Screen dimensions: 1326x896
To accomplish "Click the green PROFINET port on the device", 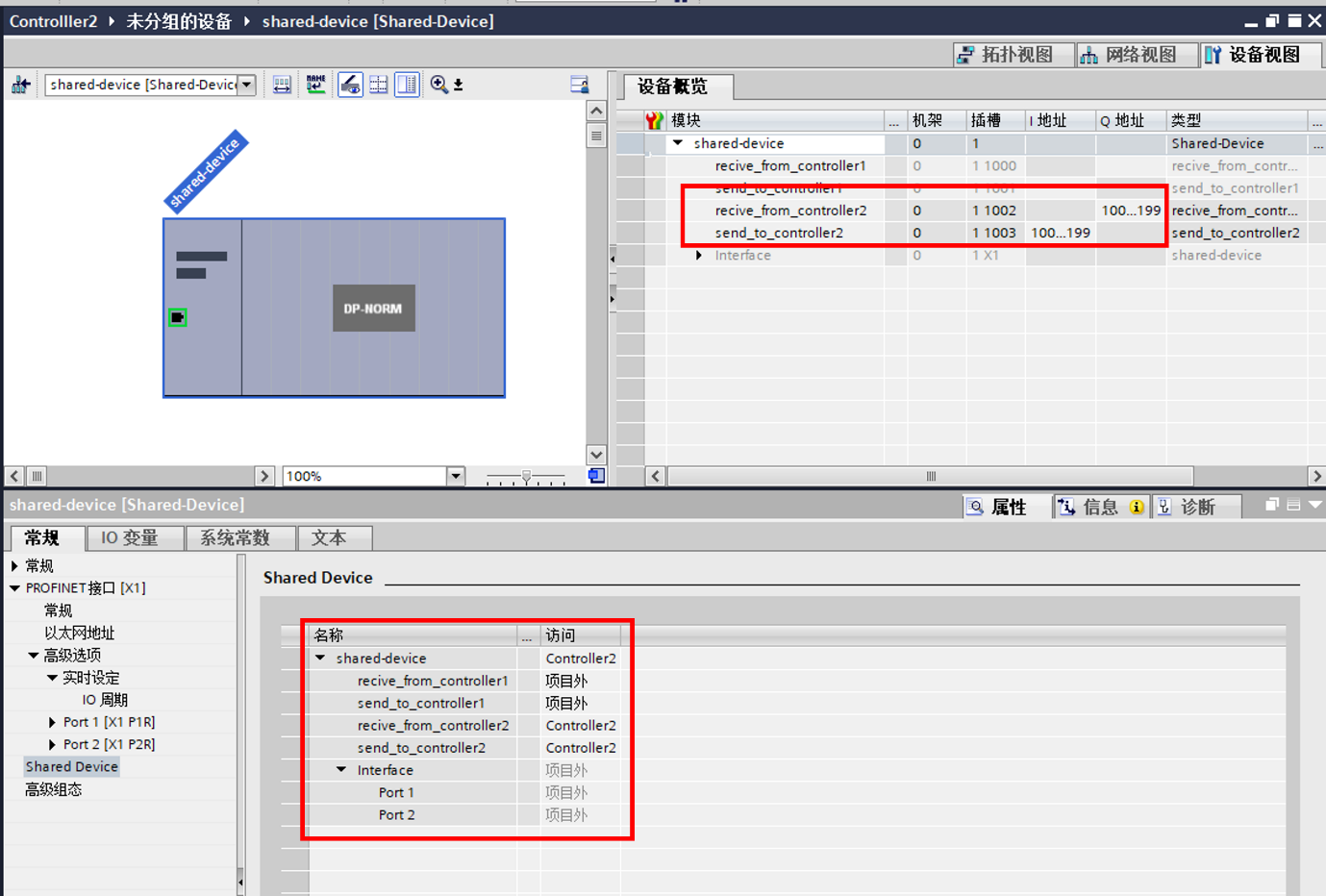I will tap(178, 317).
